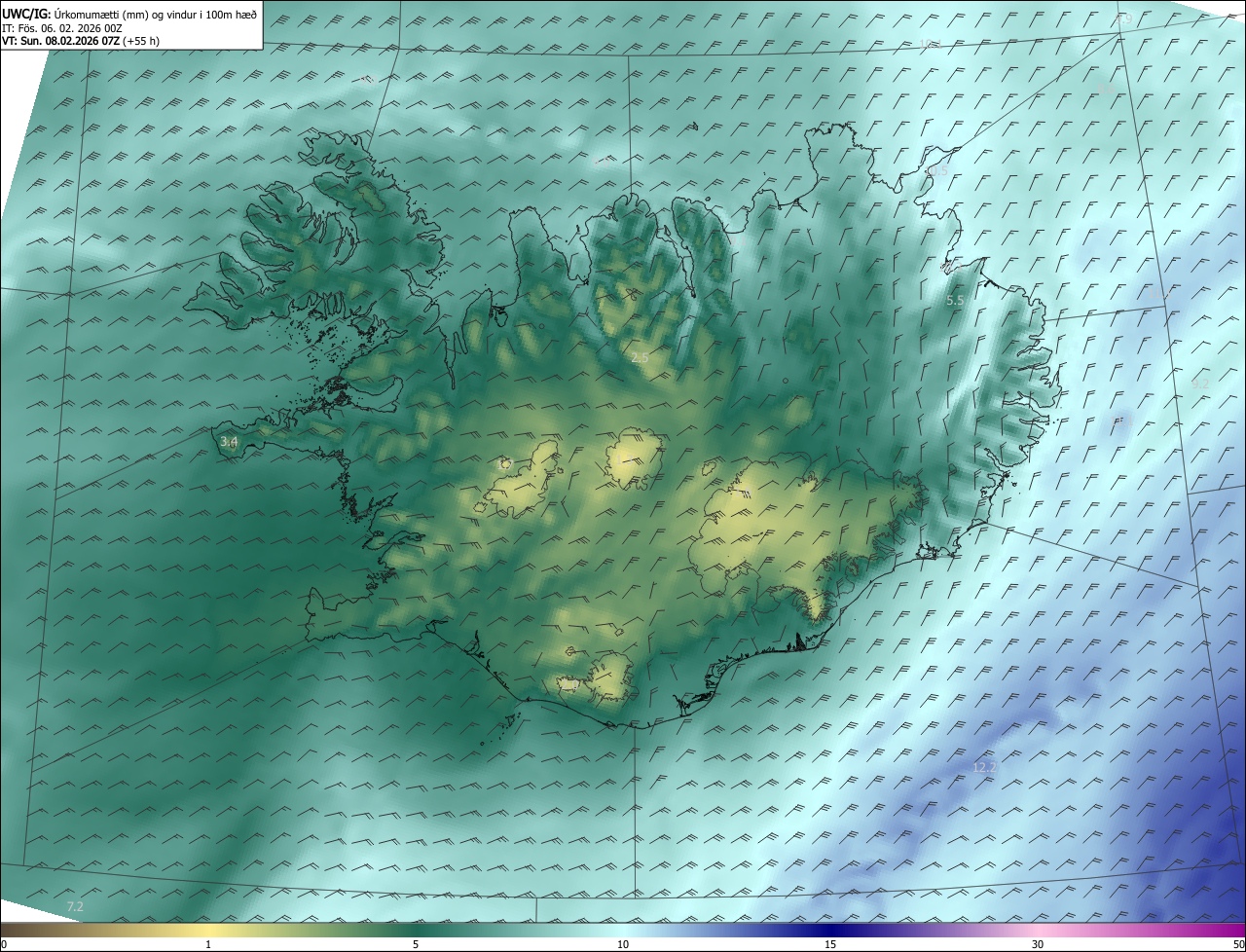Click the 10 tick on the color scale
This screenshot has height=952, width=1246.
coord(623,944)
